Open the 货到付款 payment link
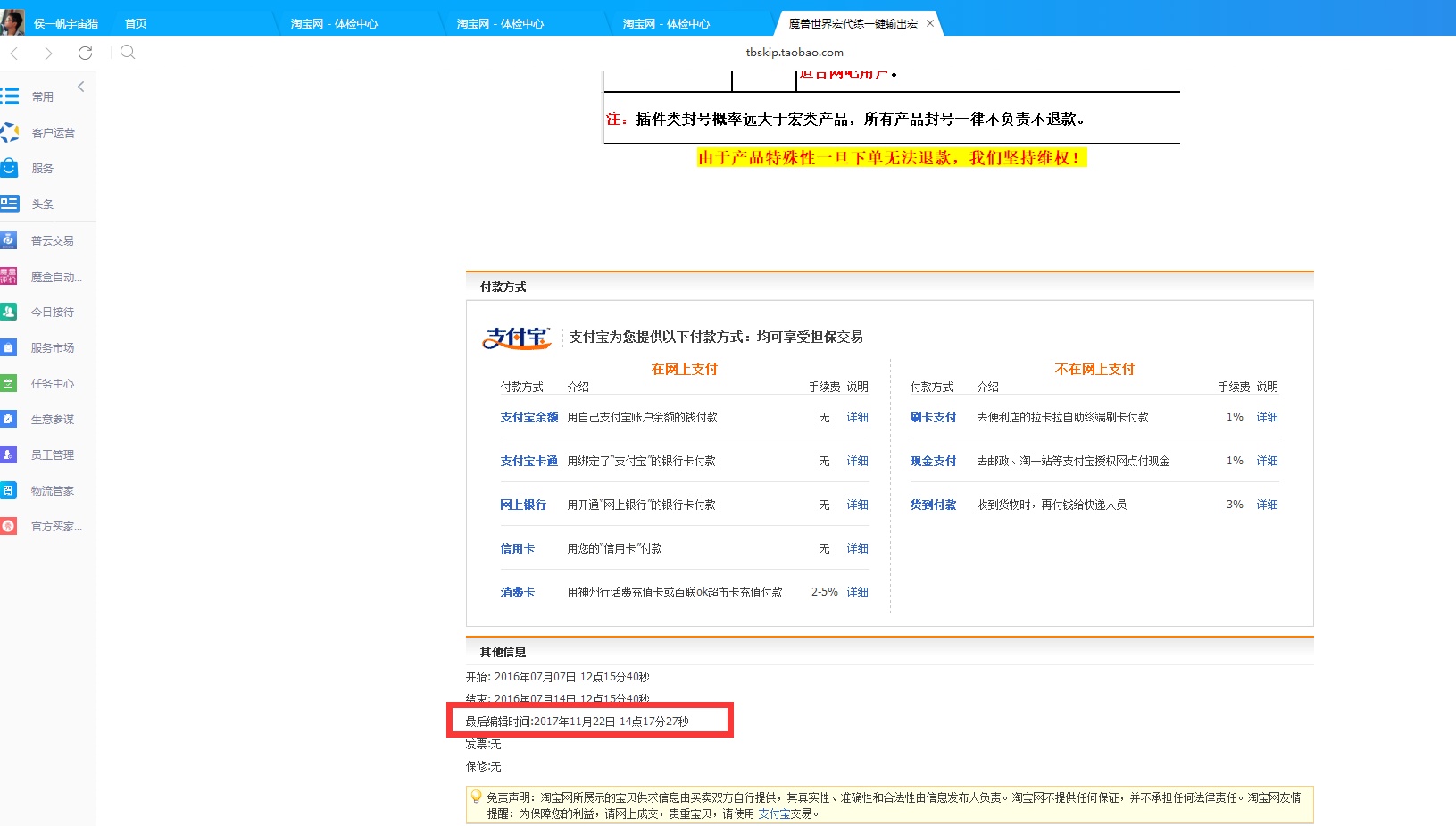1456x826 pixels. pyautogui.click(x=933, y=505)
